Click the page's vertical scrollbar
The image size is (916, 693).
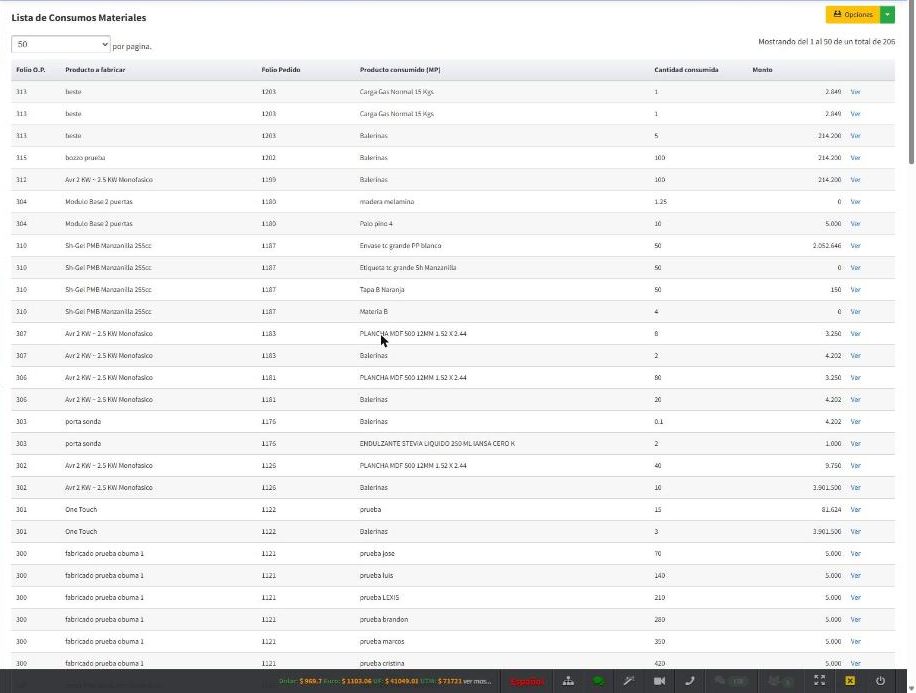tap(911, 82)
